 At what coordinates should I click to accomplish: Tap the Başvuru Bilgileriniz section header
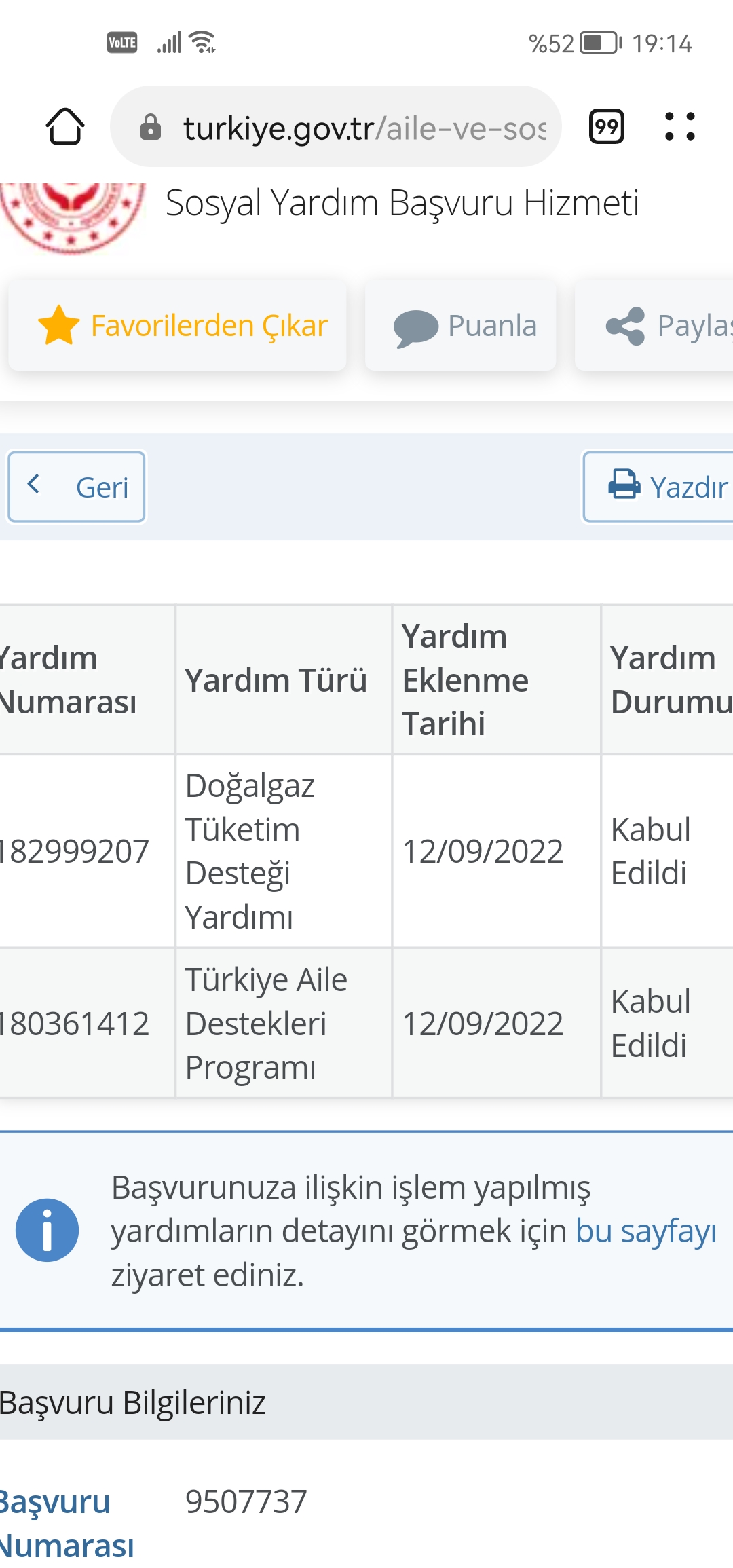(133, 1402)
